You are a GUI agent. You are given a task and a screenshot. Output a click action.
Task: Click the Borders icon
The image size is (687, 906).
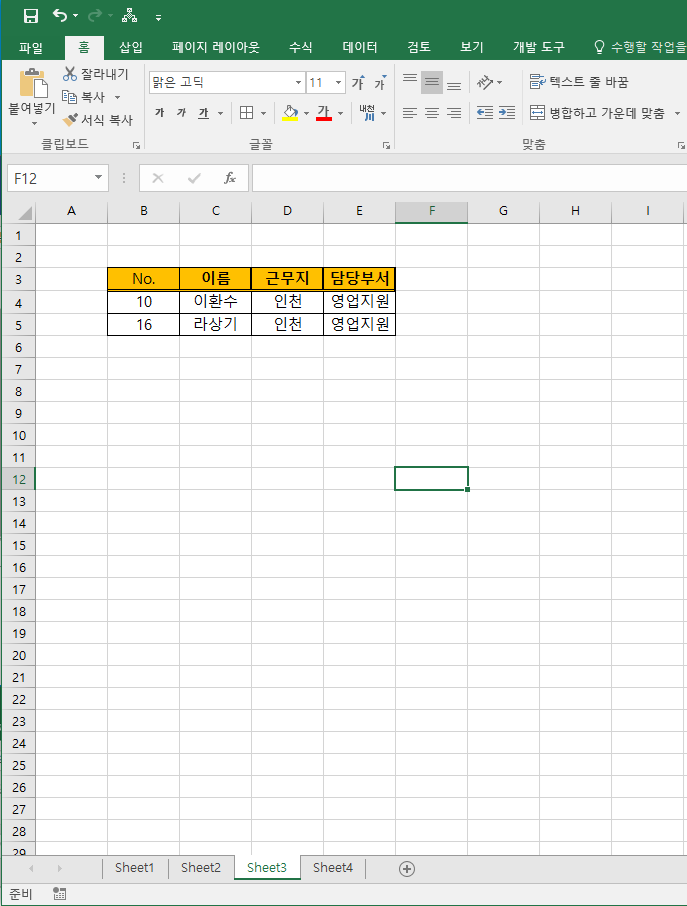[x=247, y=113]
